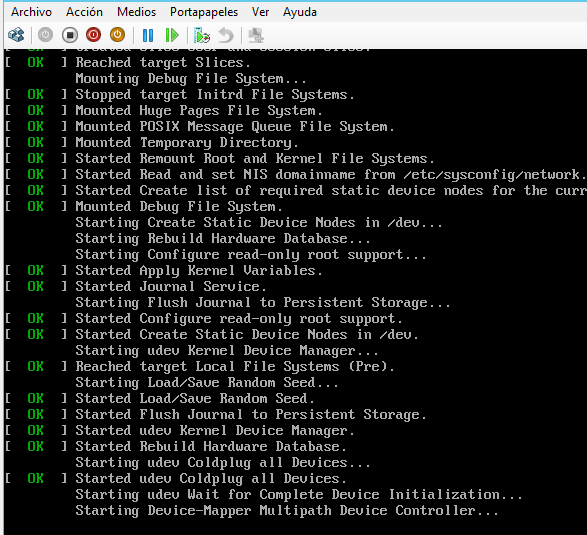Click 'Starting Configure read-only root support...' line
Screen dimensions: 587x535
(251, 255)
